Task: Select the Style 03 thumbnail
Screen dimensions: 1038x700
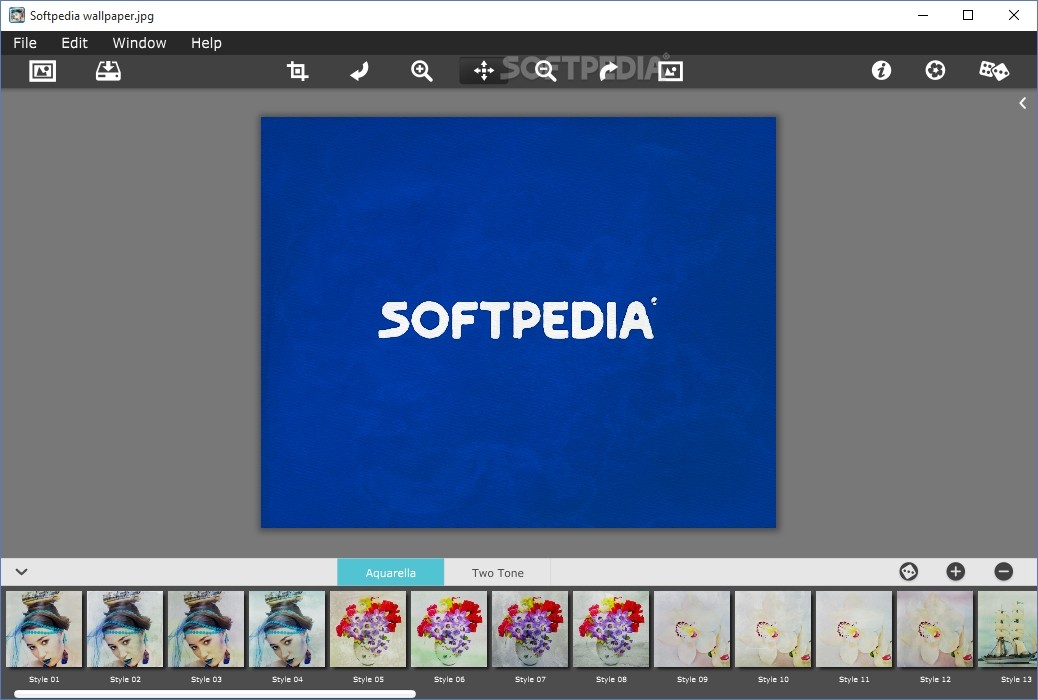Action: 206,629
